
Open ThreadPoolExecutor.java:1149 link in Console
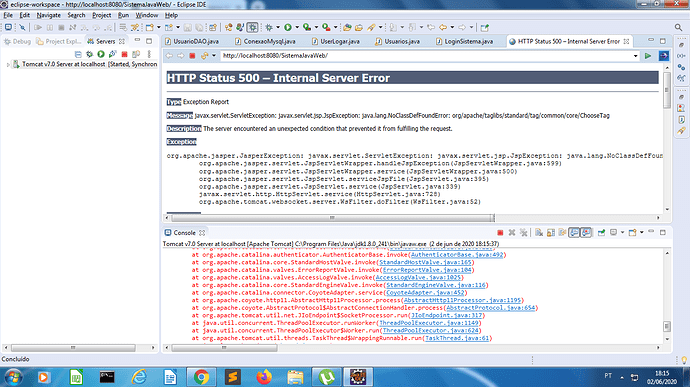click(429, 323)
